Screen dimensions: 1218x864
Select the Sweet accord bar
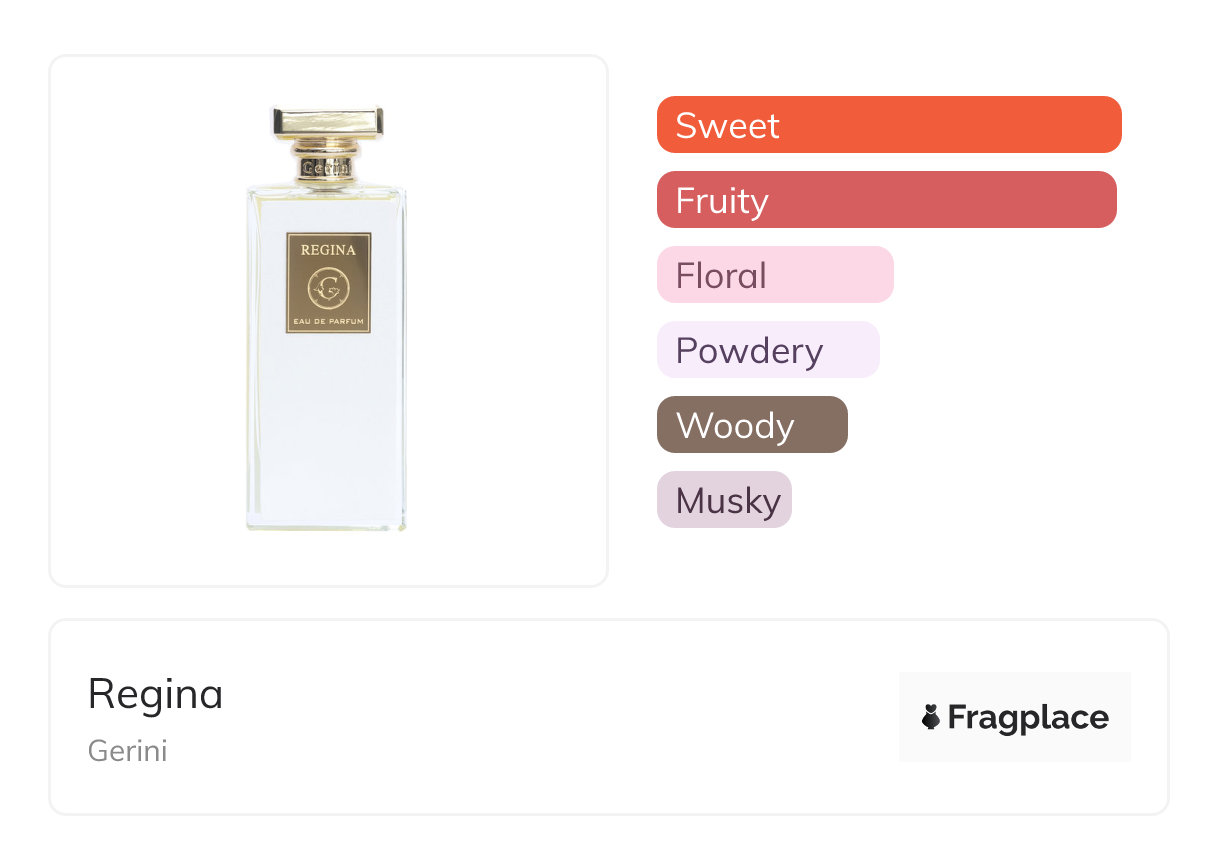pyautogui.click(x=889, y=125)
